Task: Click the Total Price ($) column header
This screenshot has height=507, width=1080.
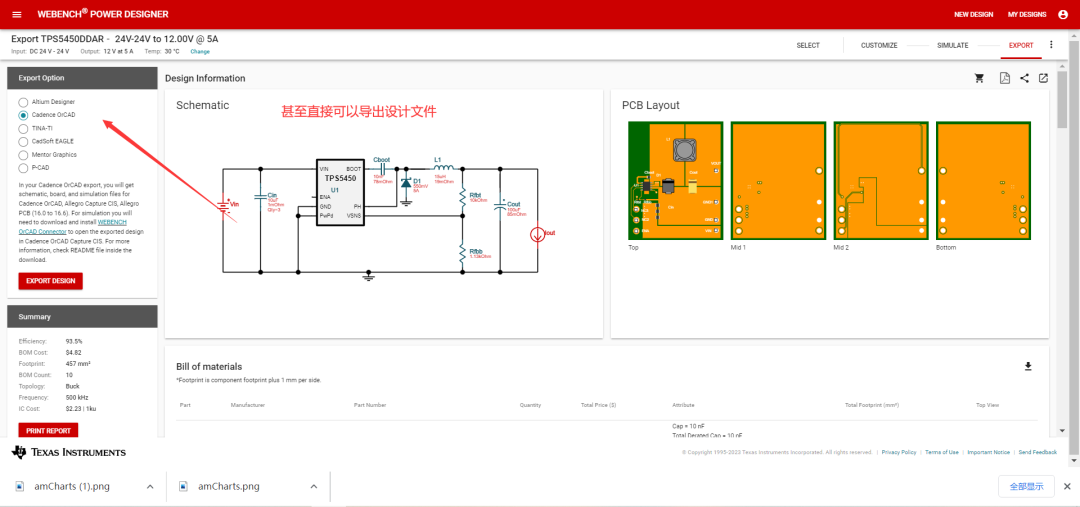Action: click(599, 405)
